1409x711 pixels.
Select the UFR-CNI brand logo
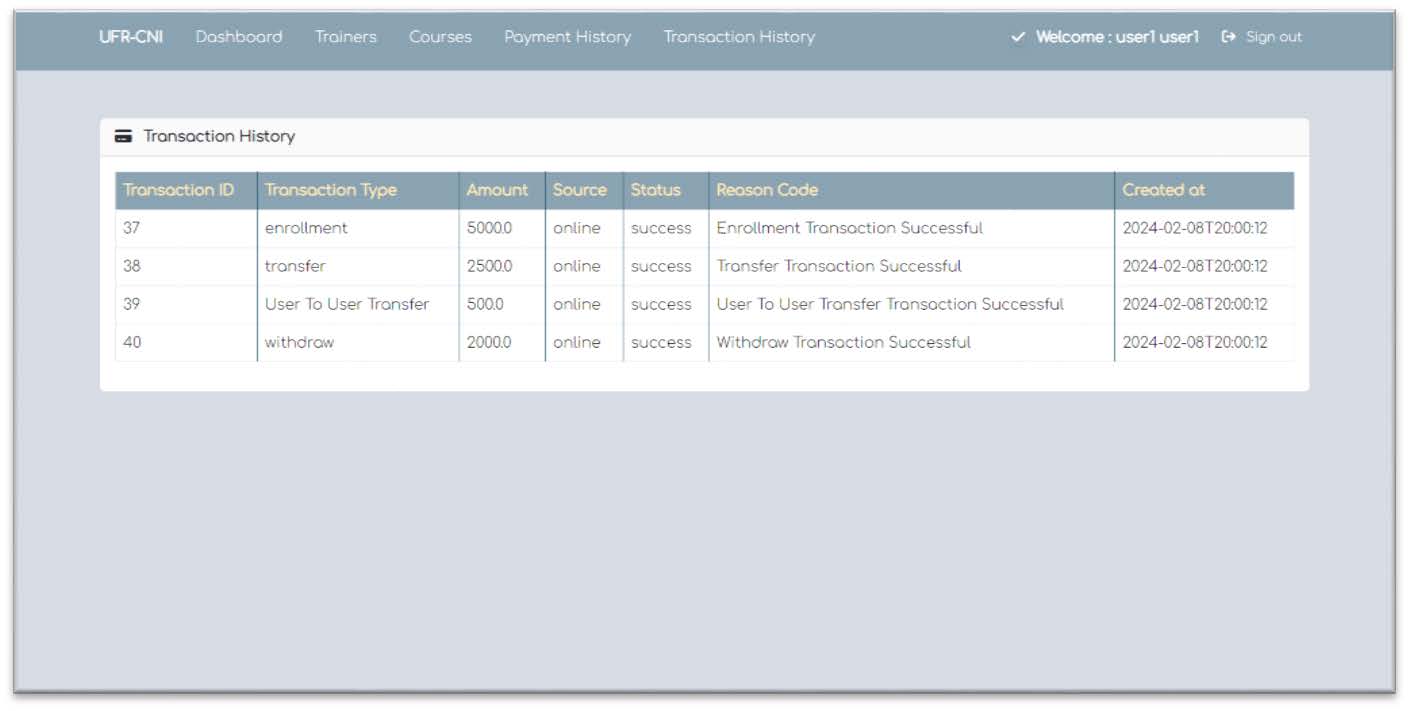(x=132, y=36)
